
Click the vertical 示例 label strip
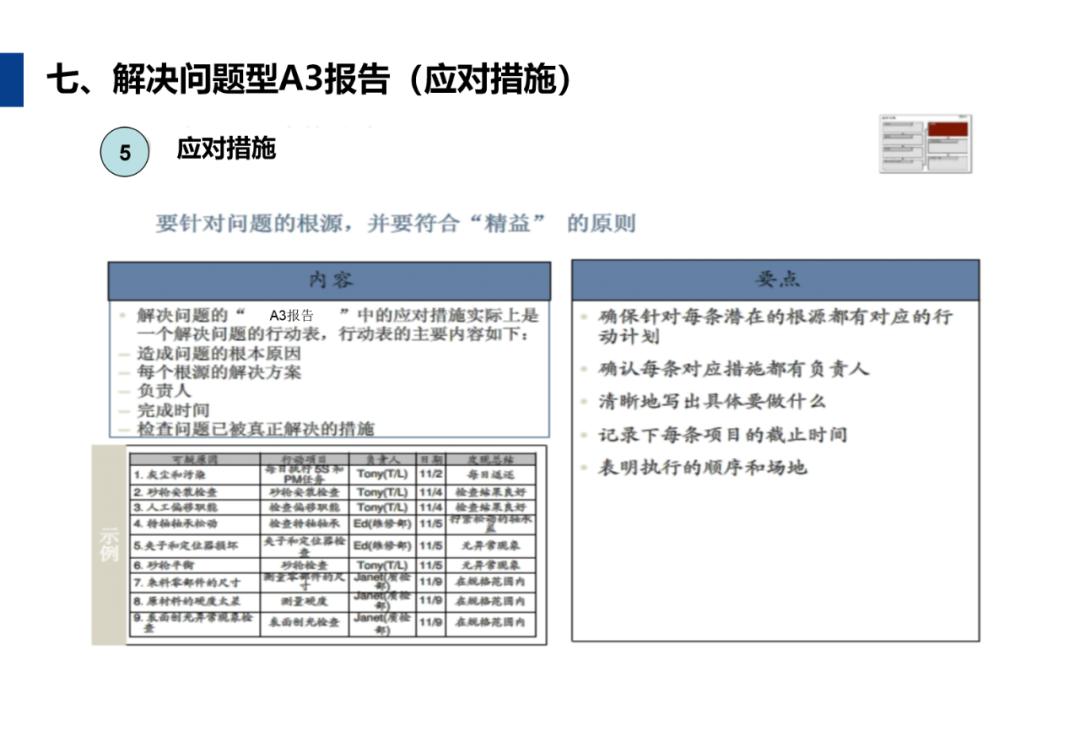[x=109, y=545]
